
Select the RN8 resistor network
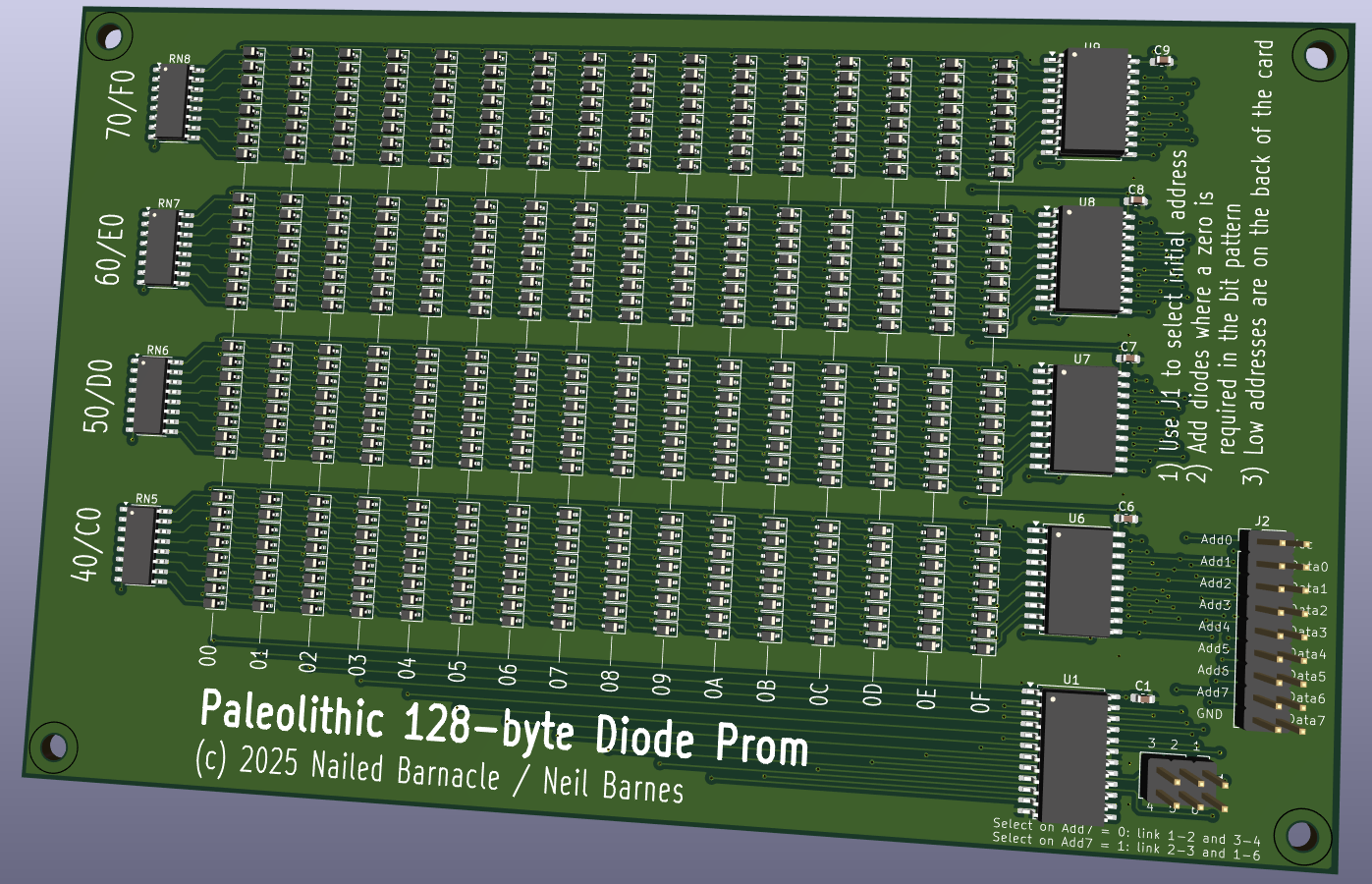point(171,102)
